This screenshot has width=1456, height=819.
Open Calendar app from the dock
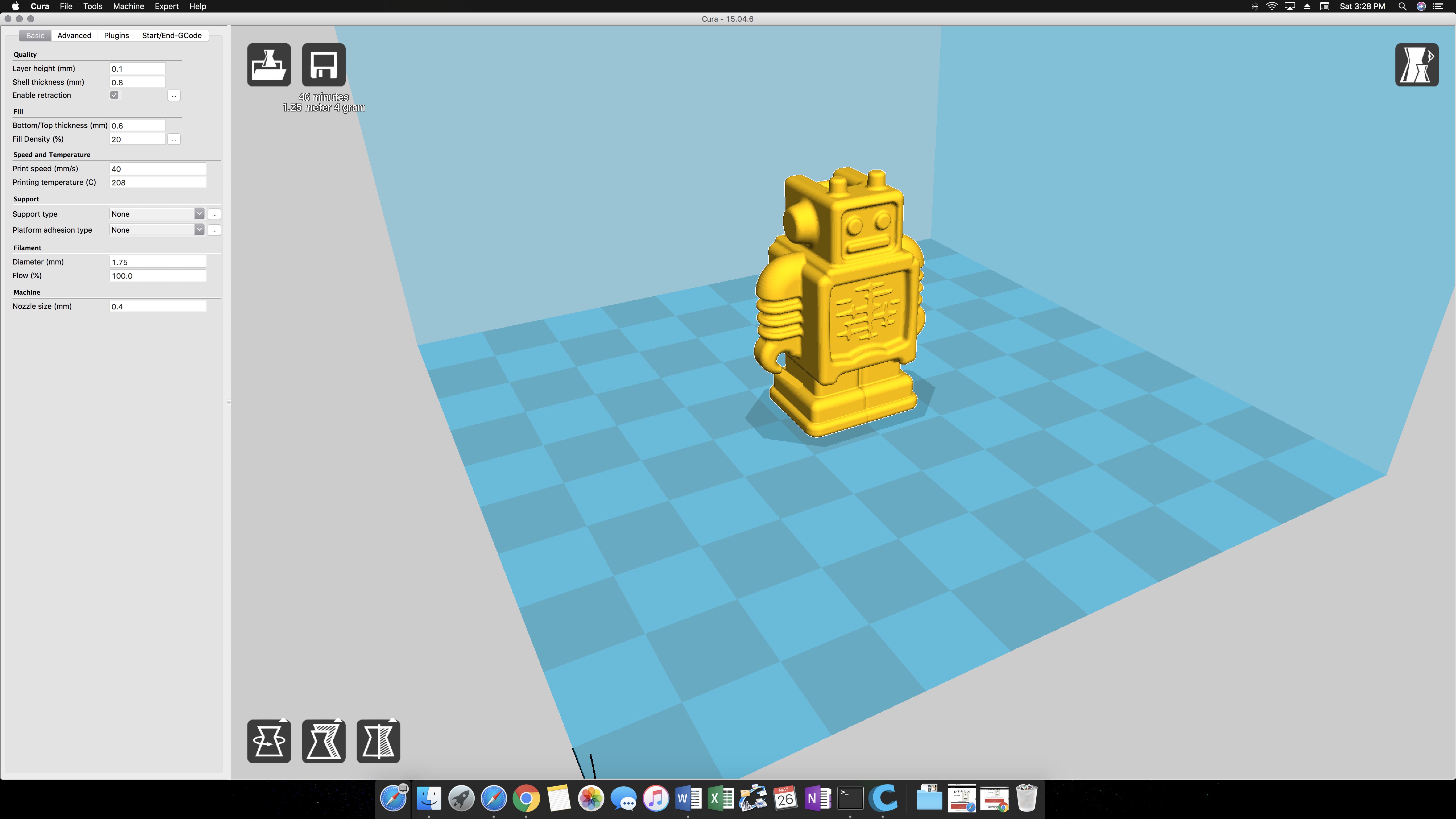pyautogui.click(x=786, y=798)
